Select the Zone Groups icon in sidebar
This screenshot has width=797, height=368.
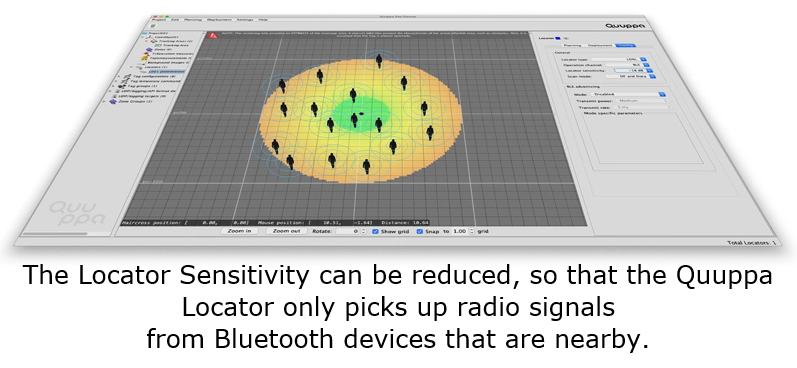click(x=113, y=101)
